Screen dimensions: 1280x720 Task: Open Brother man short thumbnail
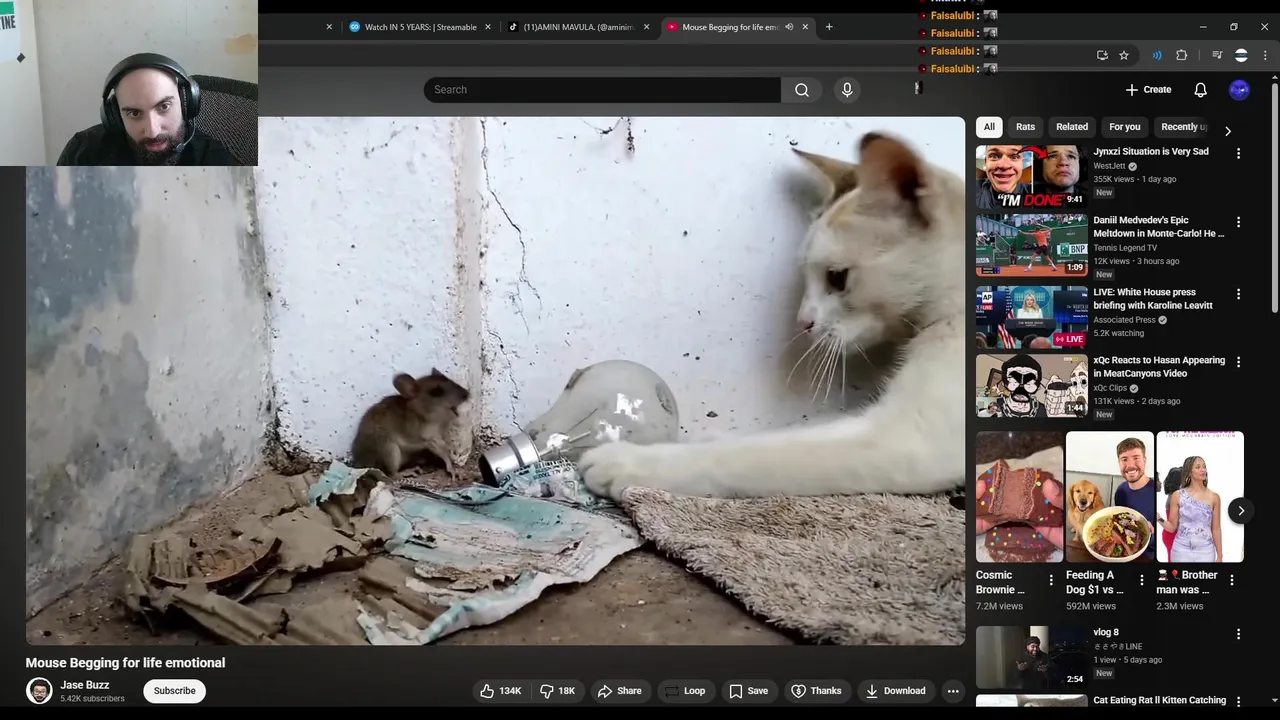click(x=1200, y=497)
